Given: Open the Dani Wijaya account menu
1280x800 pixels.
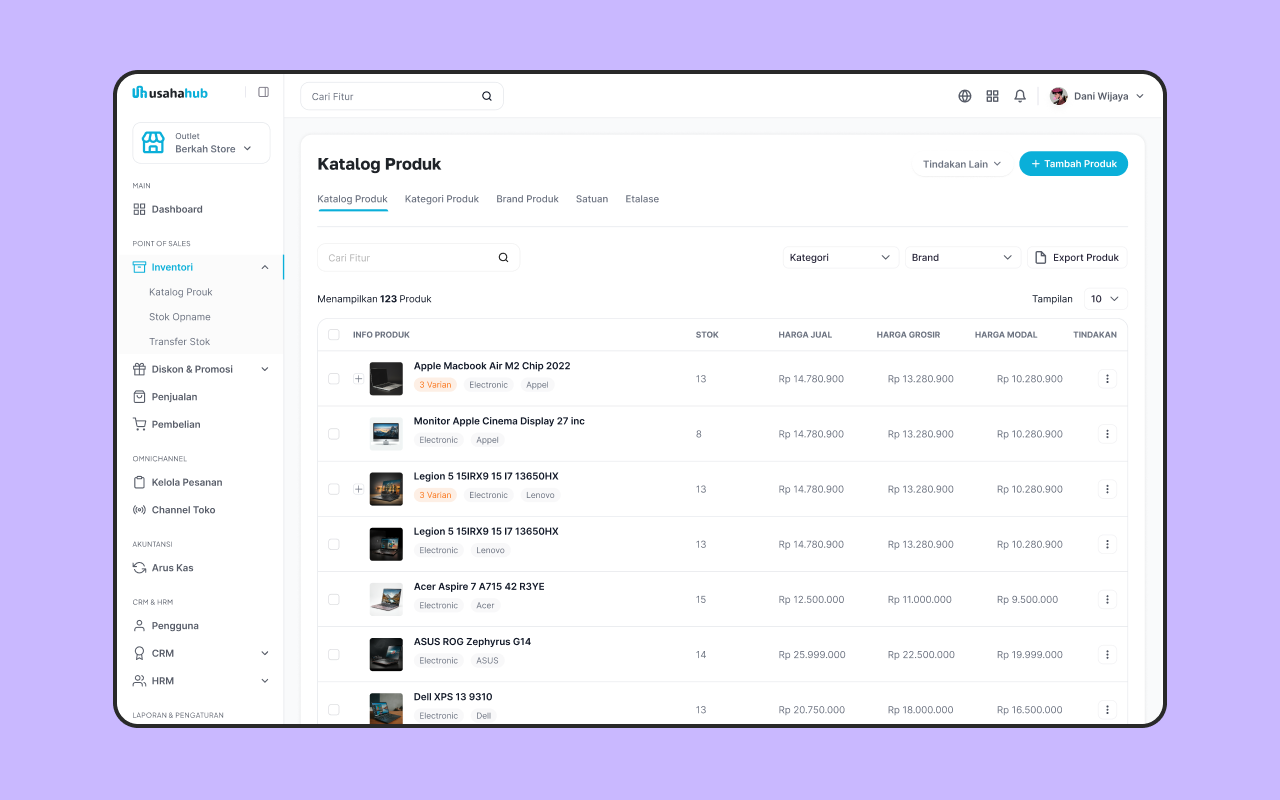Looking at the screenshot, I should pyautogui.click(x=1097, y=96).
